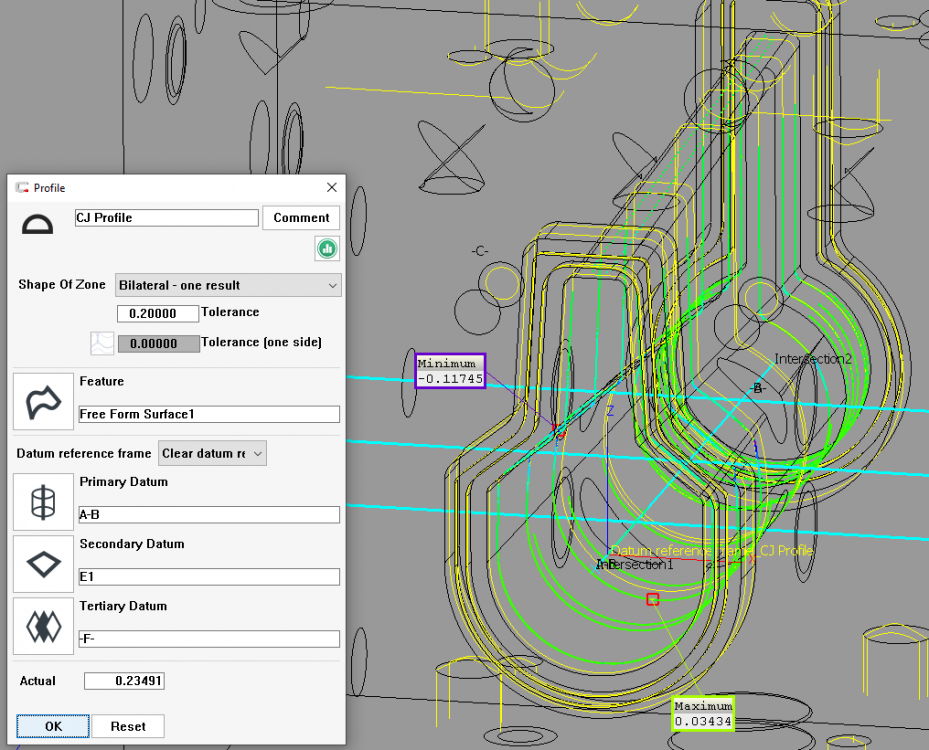Click the Free Form Surface1 feature field
Screen dimensions: 929x750
point(208,414)
